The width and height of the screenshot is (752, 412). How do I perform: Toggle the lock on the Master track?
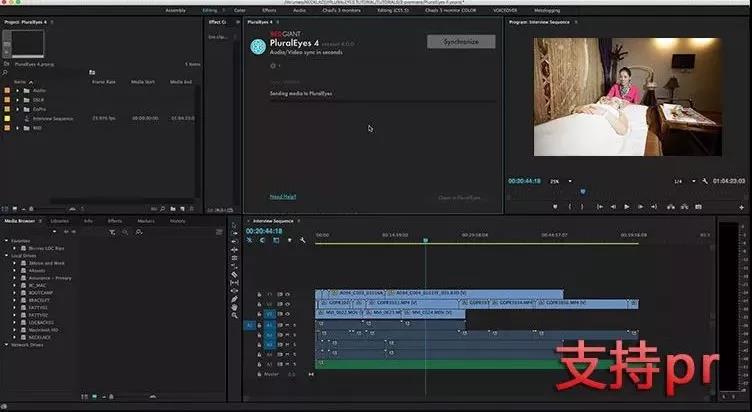pyautogui.click(x=259, y=374)
